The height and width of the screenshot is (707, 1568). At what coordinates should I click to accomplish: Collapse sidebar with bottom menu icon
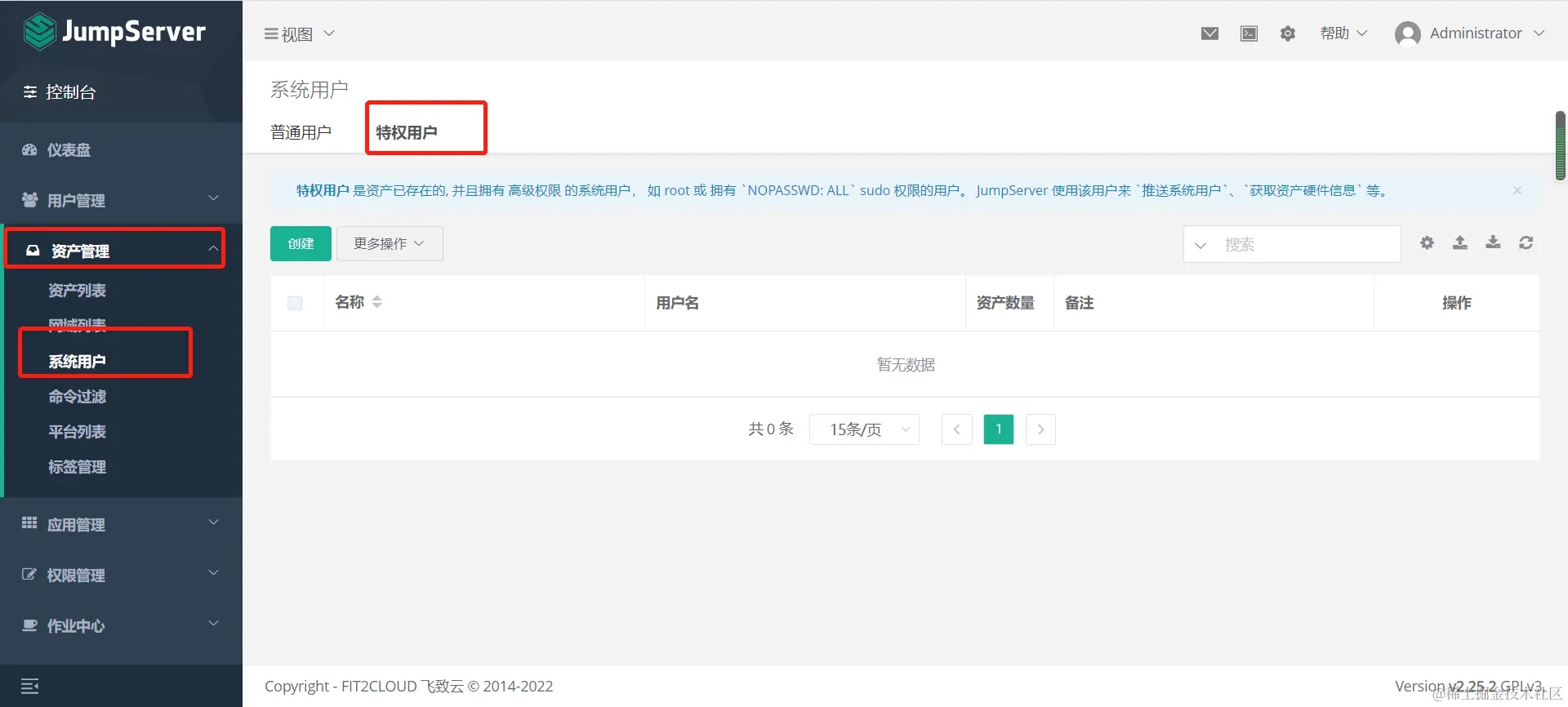pyautogui.click(x=30, y=687)
